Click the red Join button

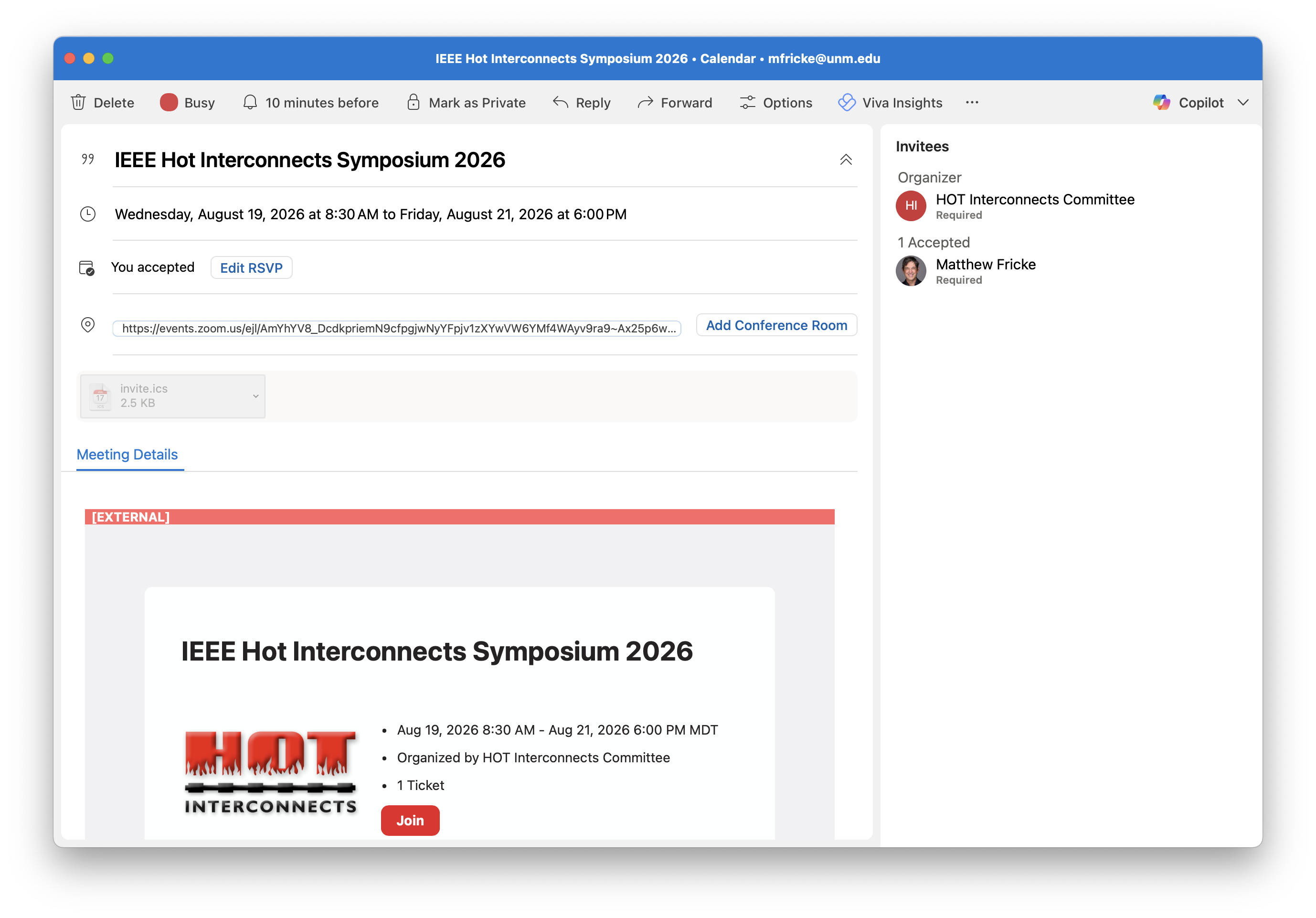pyautogui.click(x=410, y=821)
